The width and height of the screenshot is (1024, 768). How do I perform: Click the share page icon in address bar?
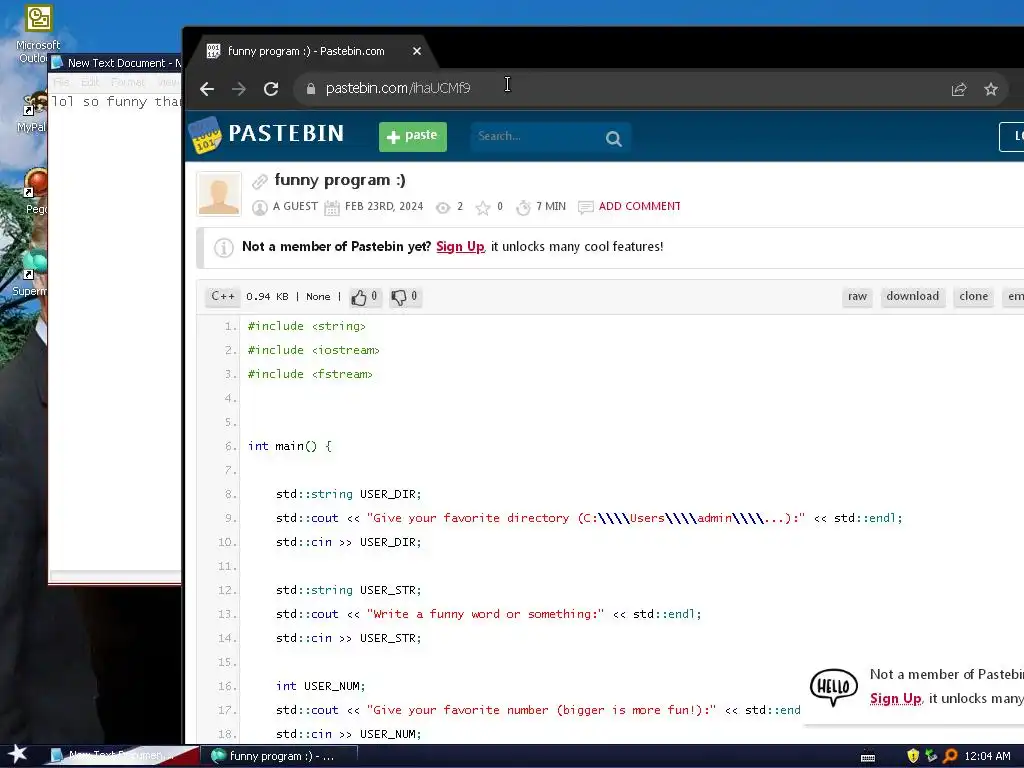coord(959,89)
